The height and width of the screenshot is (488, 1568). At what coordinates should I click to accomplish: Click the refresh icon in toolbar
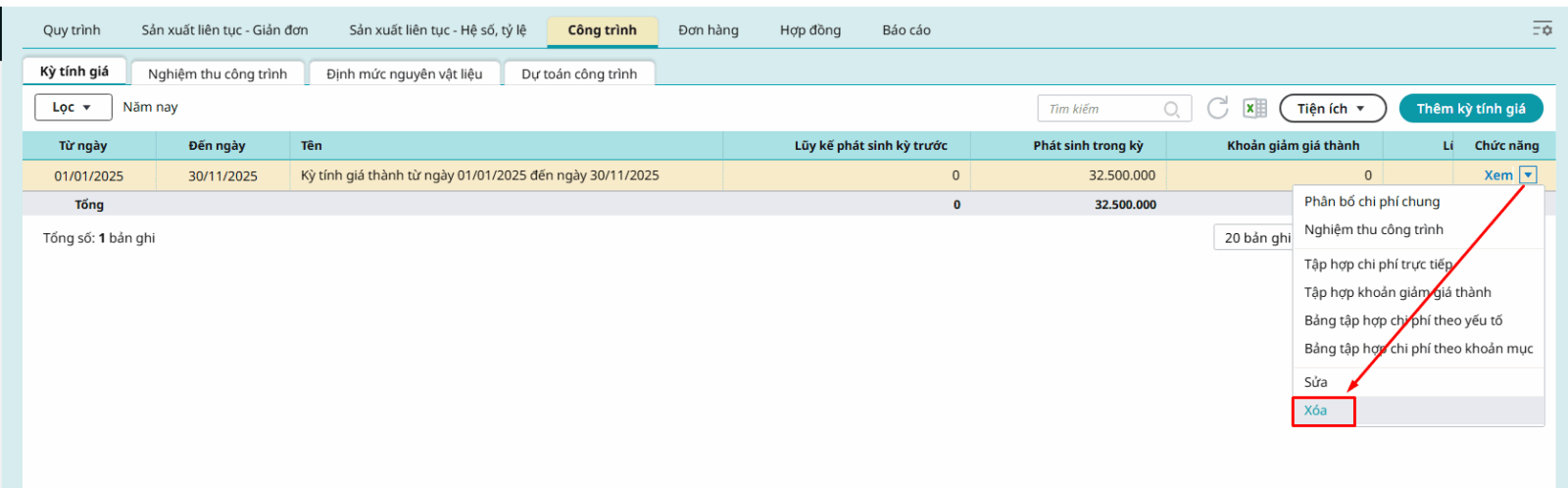coord(1217,108)
